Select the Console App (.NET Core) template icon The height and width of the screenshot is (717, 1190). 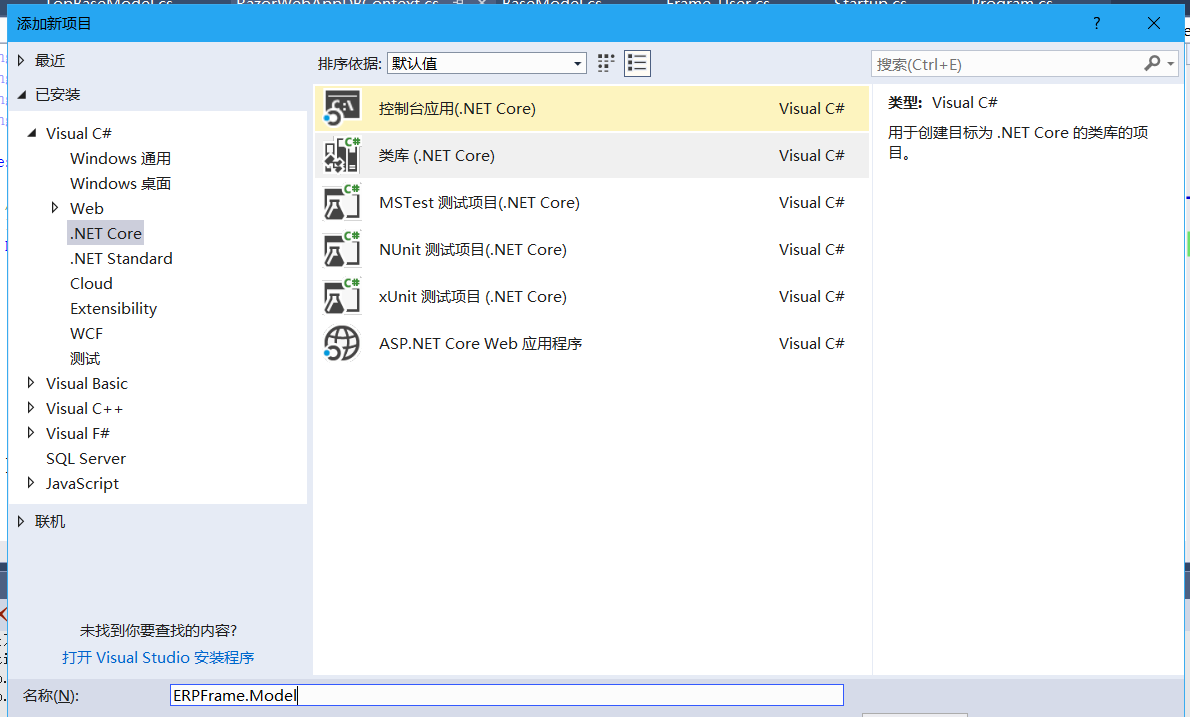click(x=342, y=108)
